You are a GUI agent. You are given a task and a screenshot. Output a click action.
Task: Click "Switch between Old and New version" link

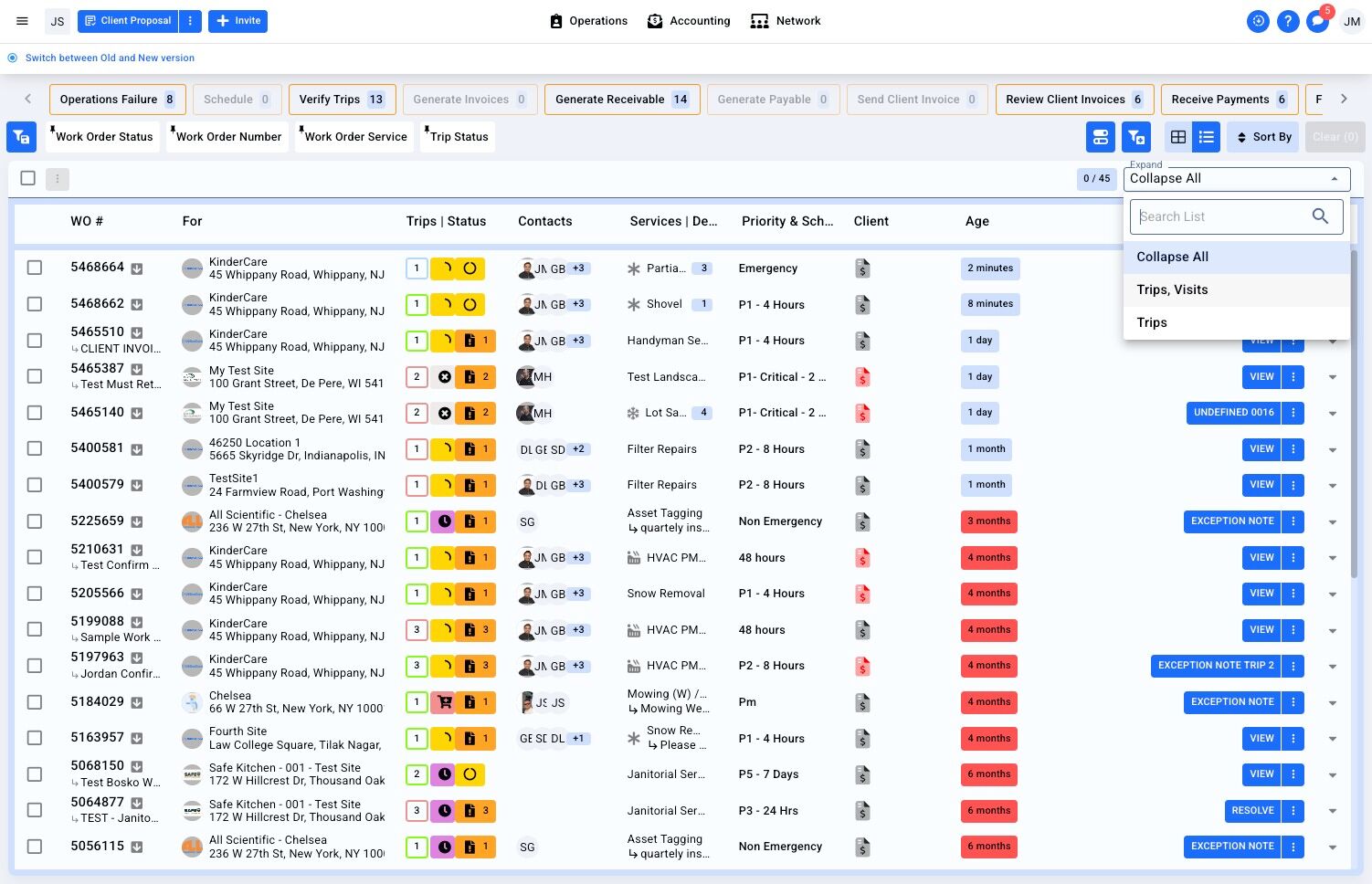point(110,58)
